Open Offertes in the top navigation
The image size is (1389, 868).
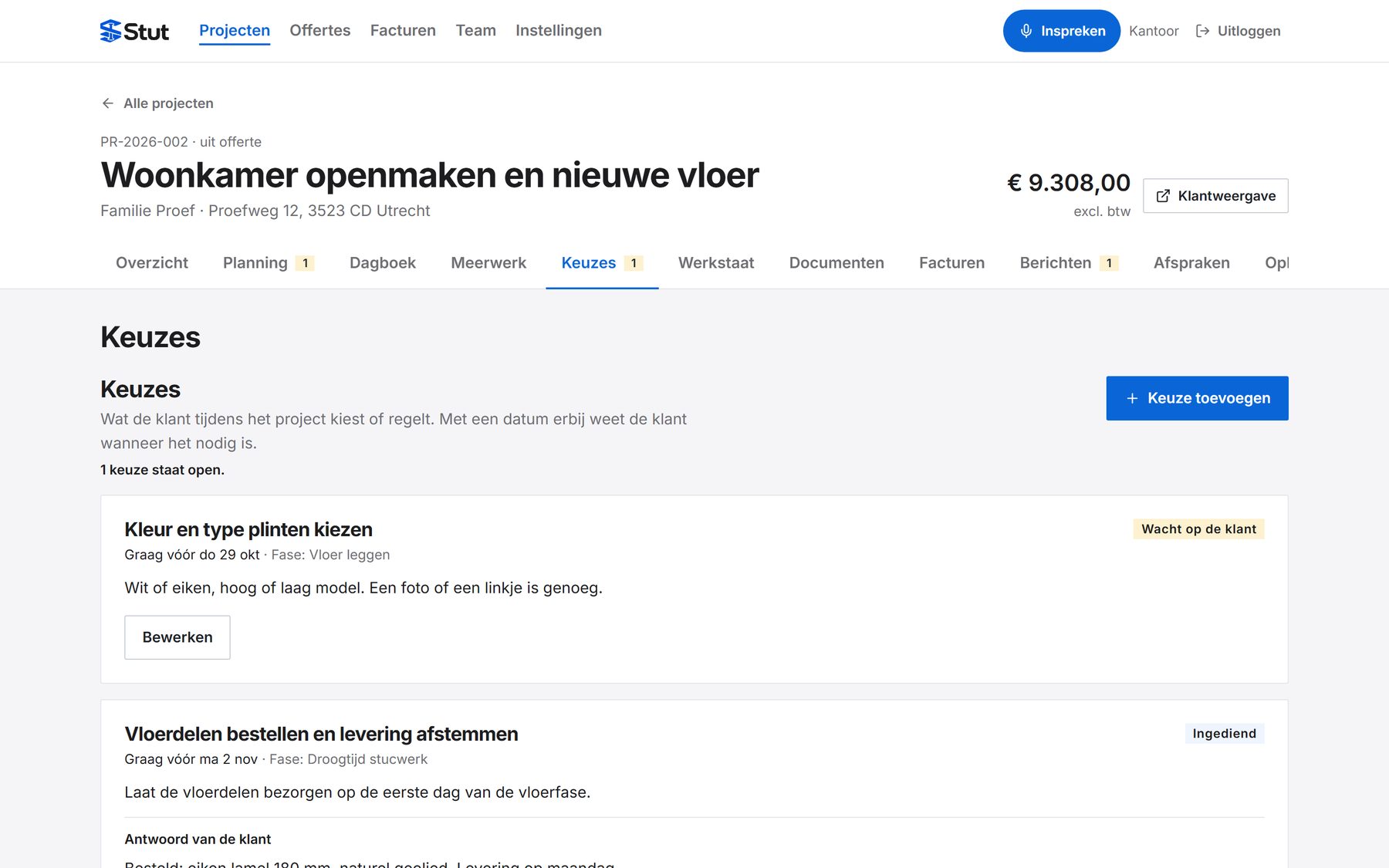tap(320, 31)
